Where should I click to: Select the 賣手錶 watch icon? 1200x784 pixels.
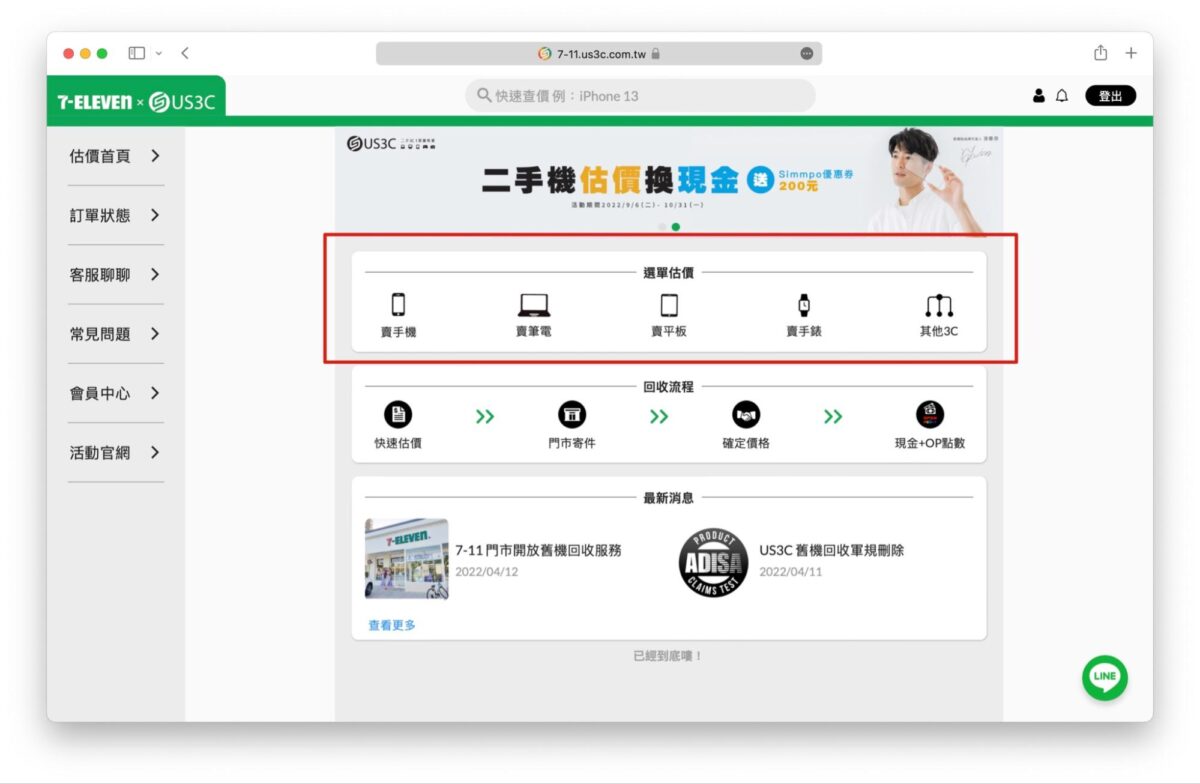click(x=803, y=305)
